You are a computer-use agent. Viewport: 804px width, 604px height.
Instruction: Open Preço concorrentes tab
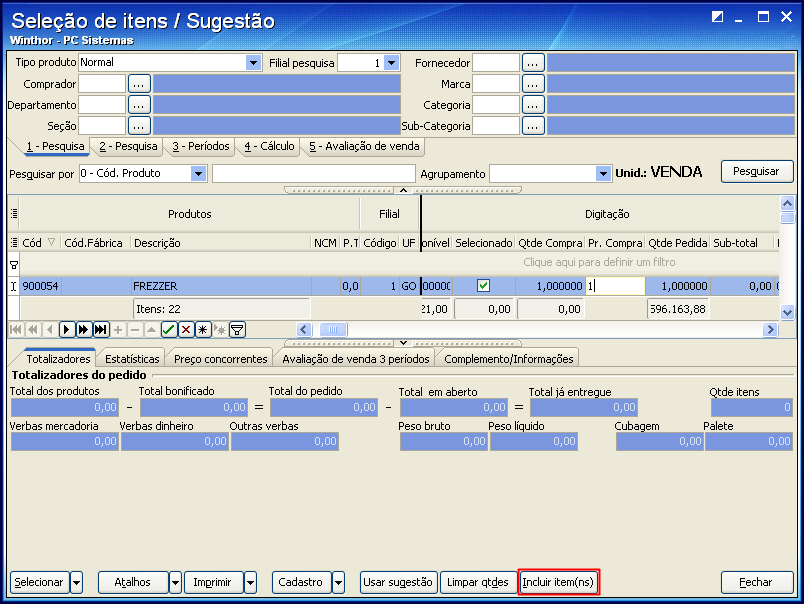(x=220, y=359)
